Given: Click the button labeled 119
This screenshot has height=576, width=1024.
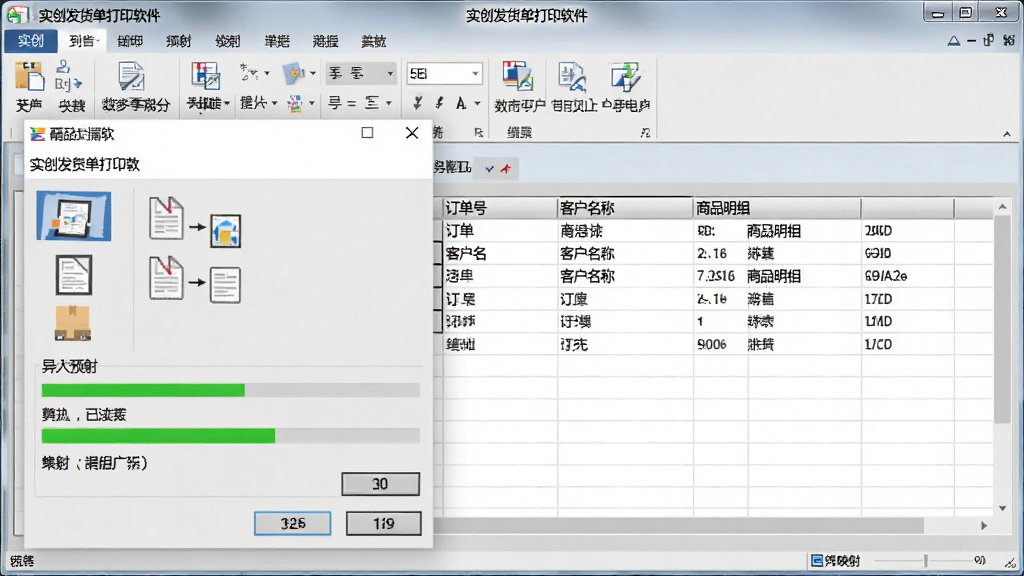Looking at the screenshot, I should pos(383,523).
